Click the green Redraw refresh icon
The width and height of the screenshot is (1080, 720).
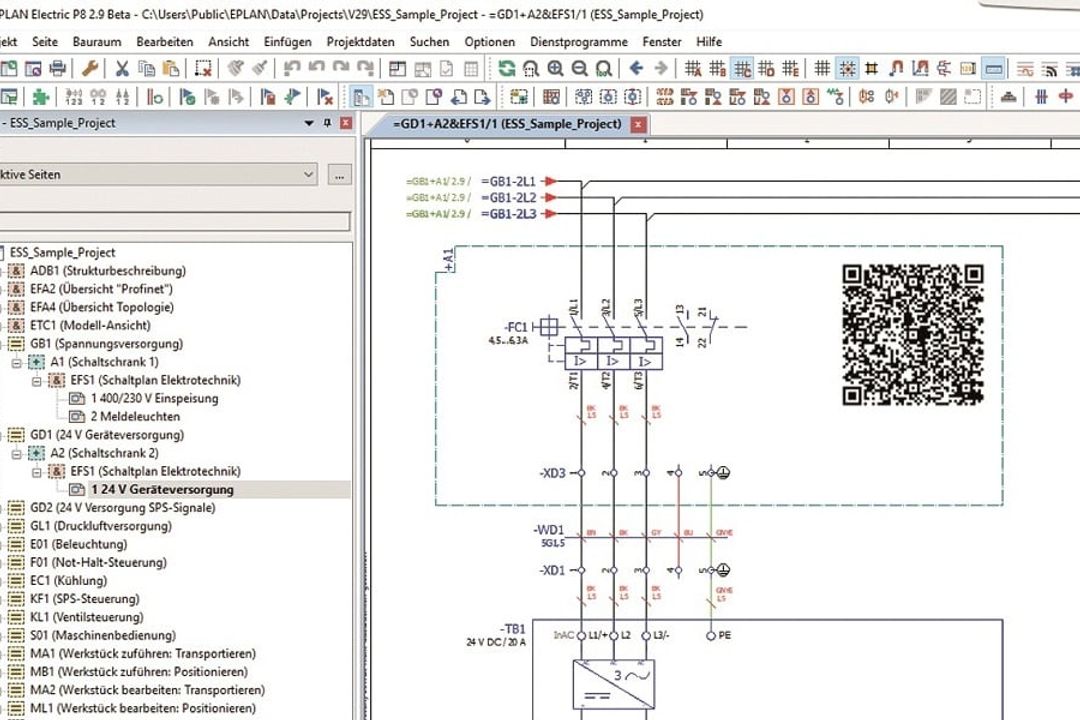click(x=507, y=68)
